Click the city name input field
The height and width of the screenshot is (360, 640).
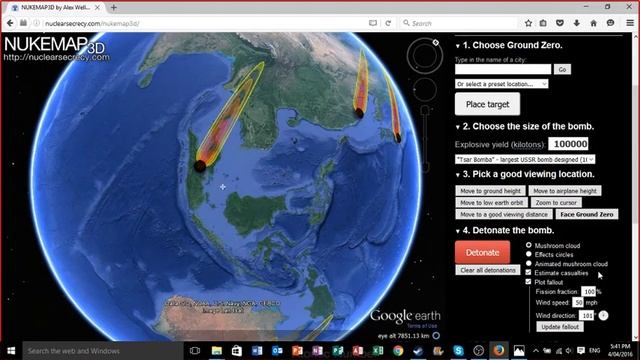503,69
